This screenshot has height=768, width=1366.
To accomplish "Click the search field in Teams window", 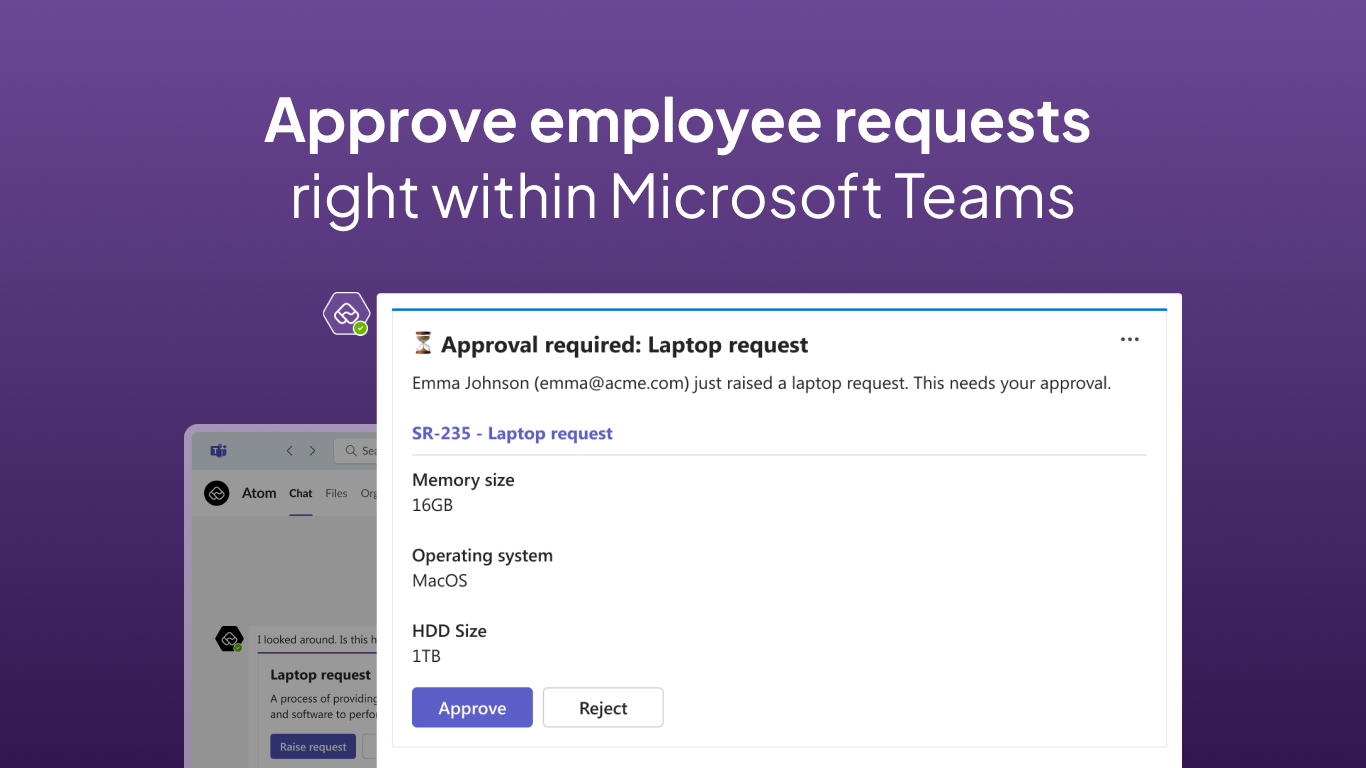I will (356, 451).
